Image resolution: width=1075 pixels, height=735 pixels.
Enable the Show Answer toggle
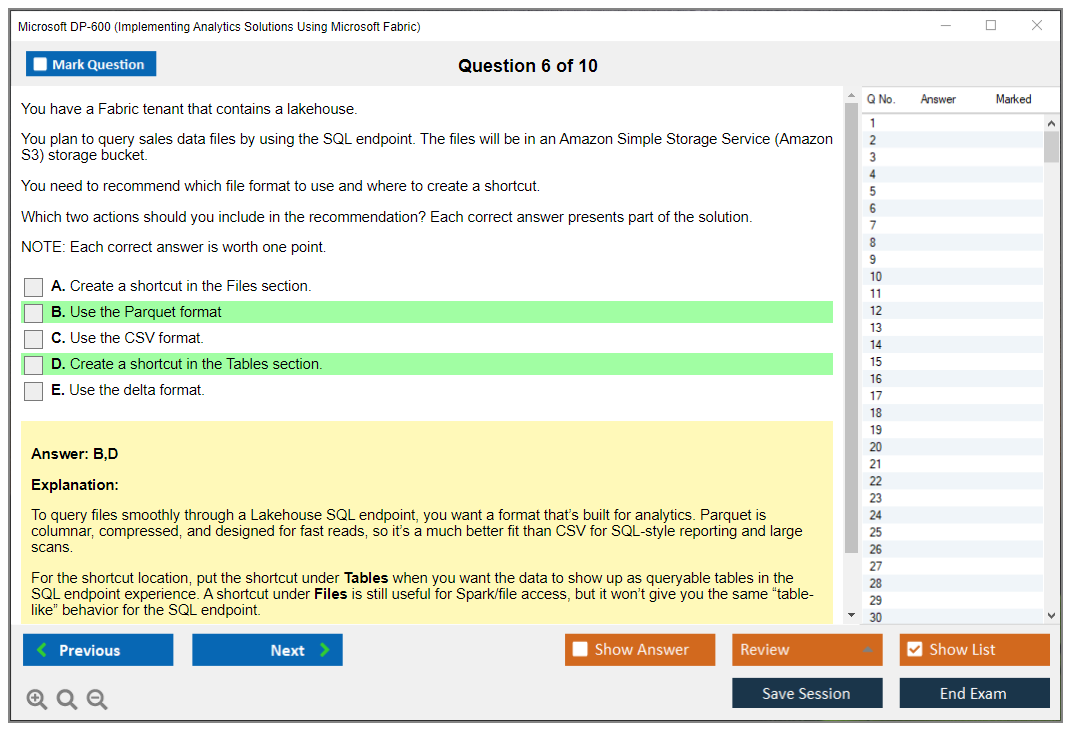click(x=580, y=649)
